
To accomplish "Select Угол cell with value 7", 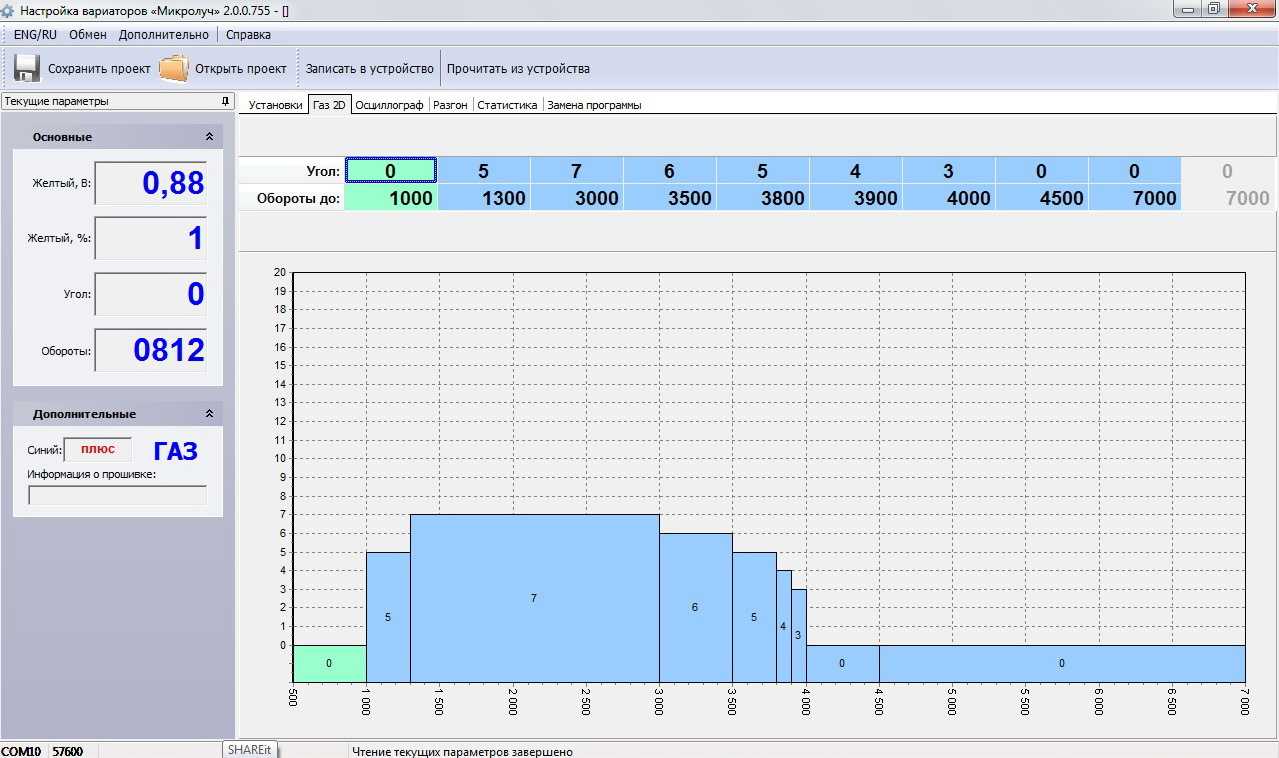I will coord(577,171).
